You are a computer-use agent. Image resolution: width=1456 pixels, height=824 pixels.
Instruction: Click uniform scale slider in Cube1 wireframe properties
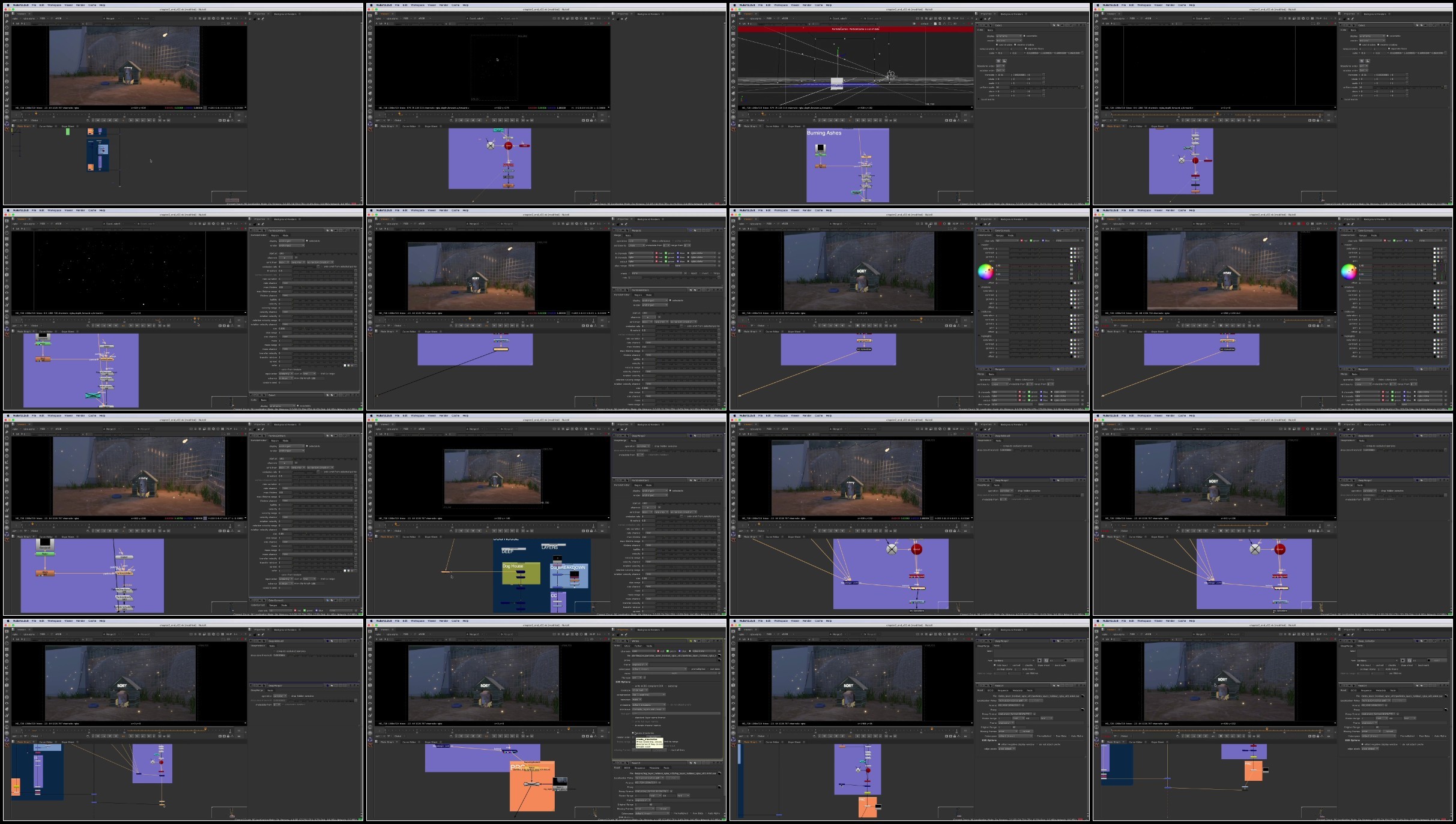click(x=1045, y=87)
